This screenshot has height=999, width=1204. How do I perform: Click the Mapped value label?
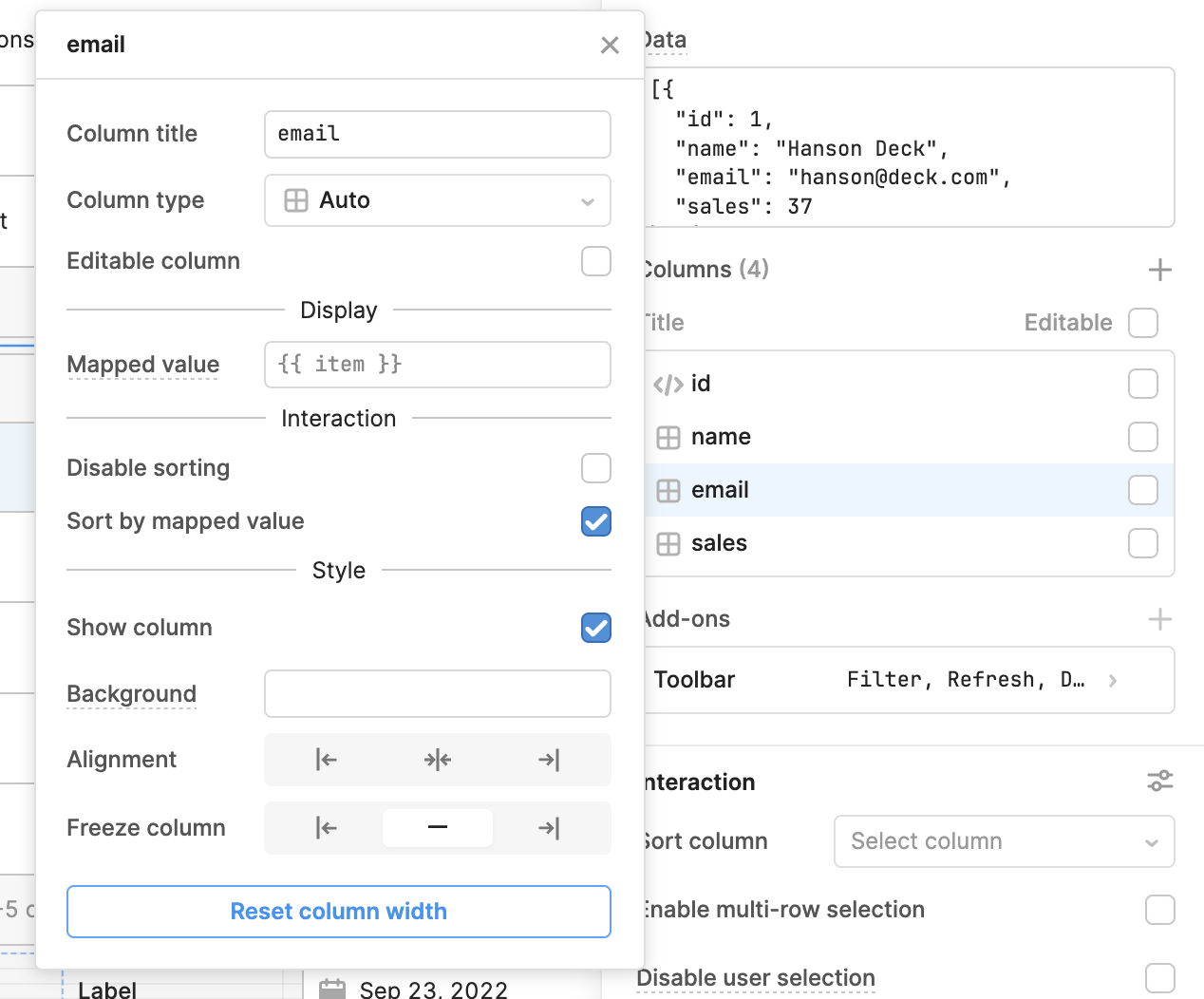pyautogui.click(x=143, y=365)
